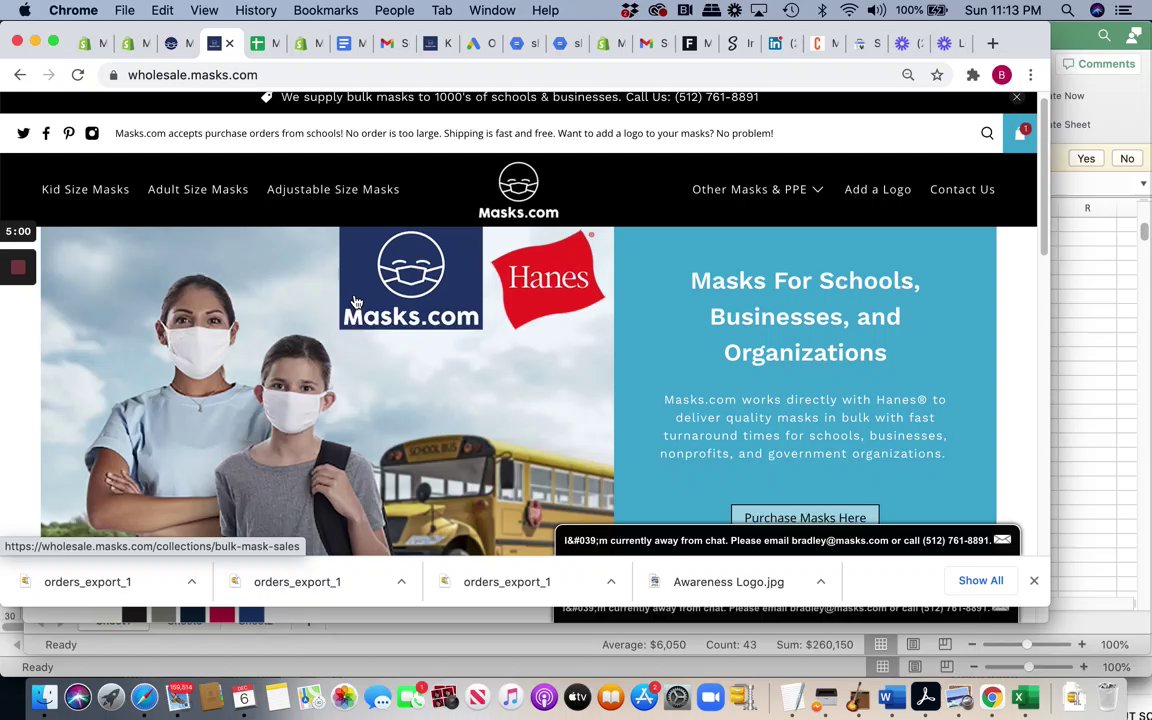Open System Preferences in the dock
The width and height of the screenshot is (1152, 720).
click(677, 696)
